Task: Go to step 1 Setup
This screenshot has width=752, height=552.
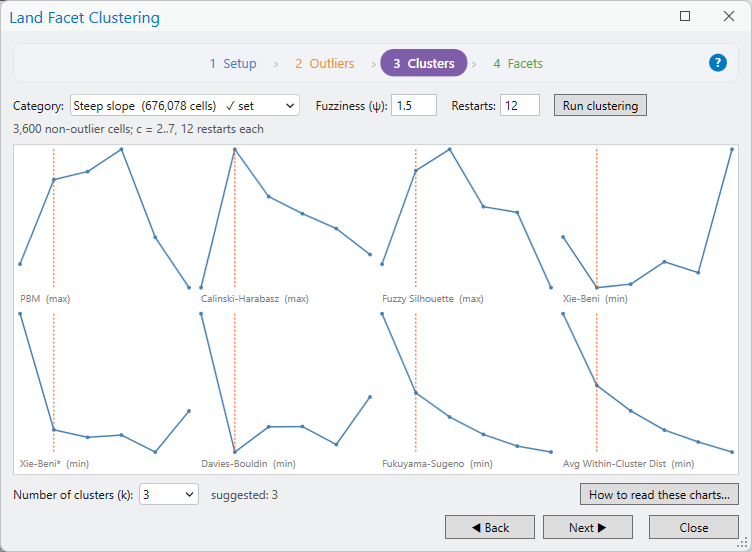Action: coord(233,63)
